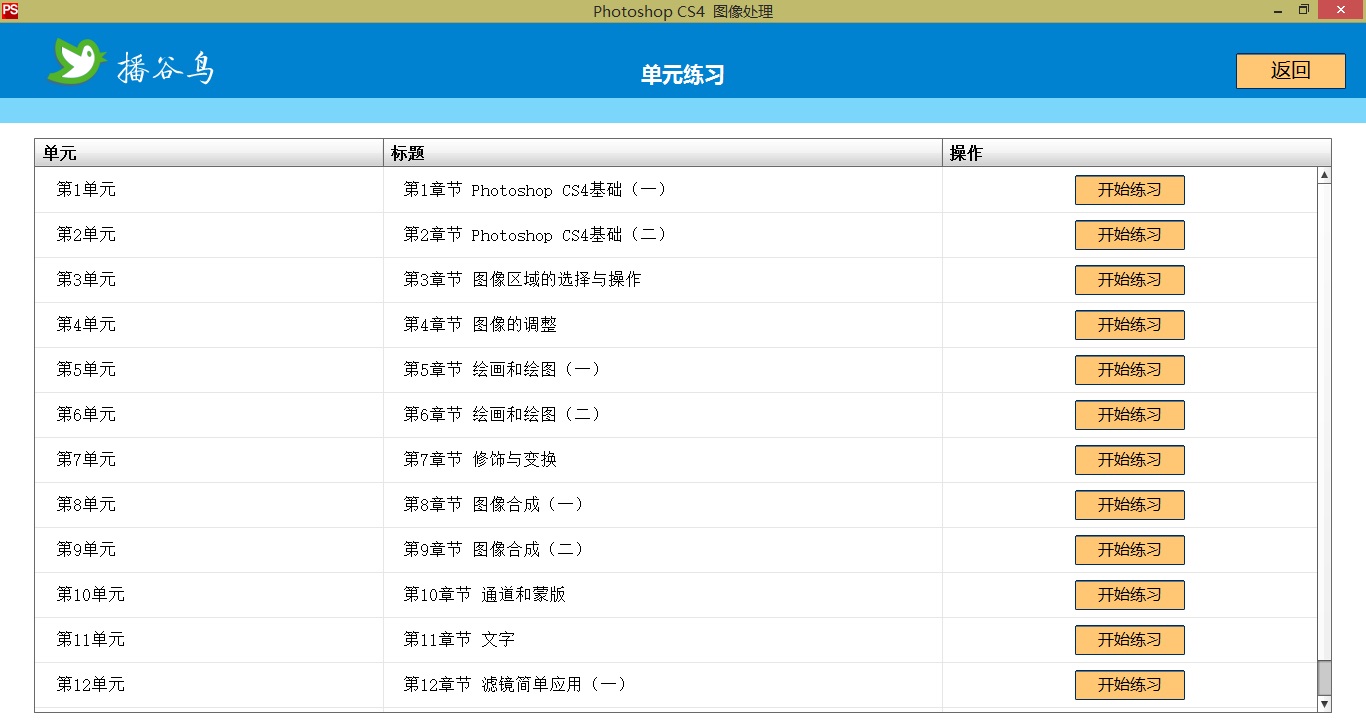This screenshot has height=726, width=1366.
Task: Close the Photoshop CS4 图像处理 window
Action: click(1341, 11)
